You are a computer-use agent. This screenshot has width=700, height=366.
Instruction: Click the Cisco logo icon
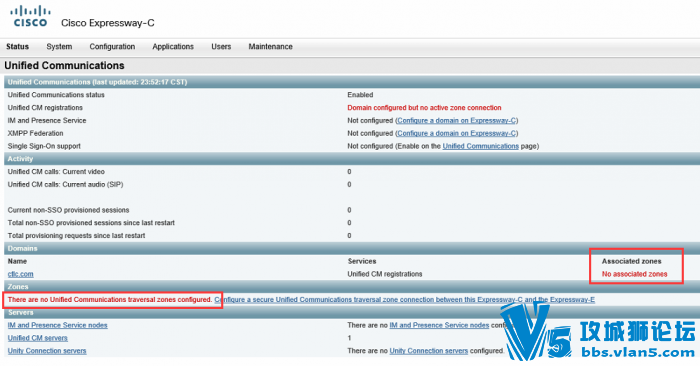[x=30, y=17]
